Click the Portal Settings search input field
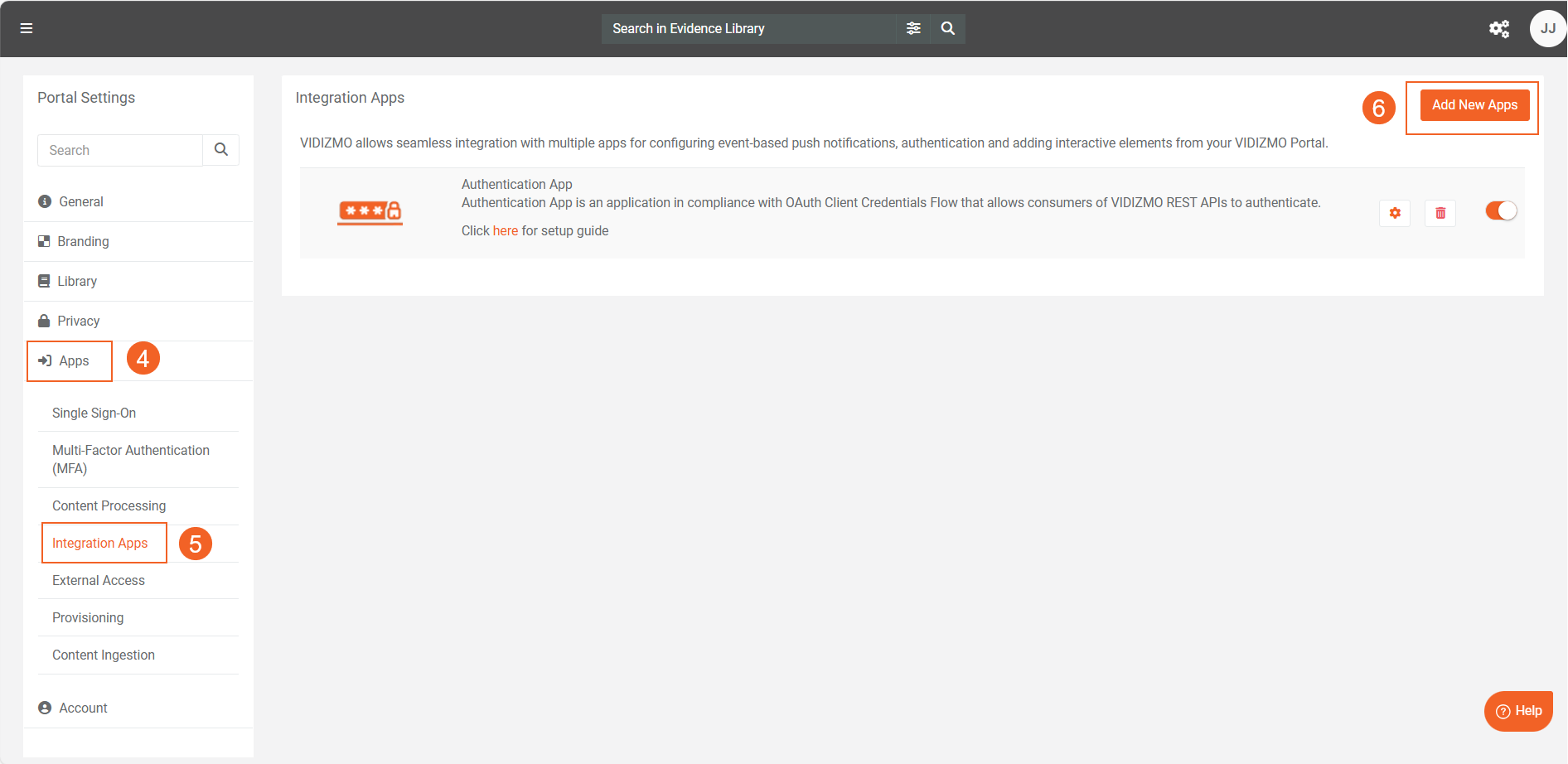Screen dimensions: 1568x764 coord(120,150)
